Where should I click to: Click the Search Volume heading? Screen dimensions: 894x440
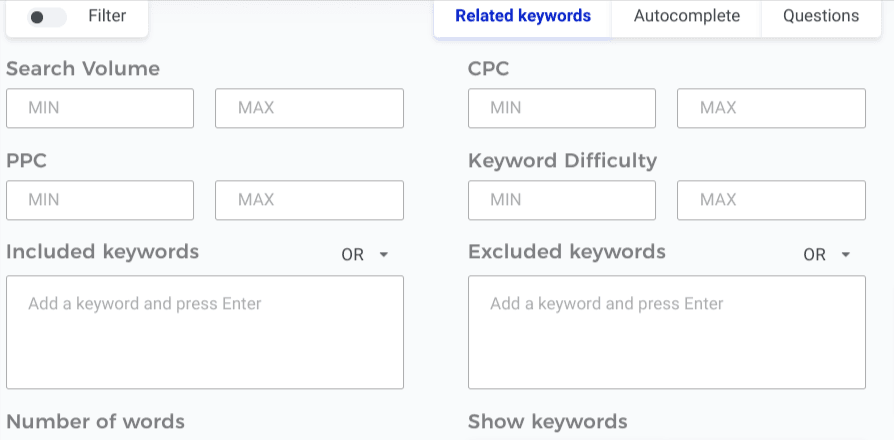[83, 69]
